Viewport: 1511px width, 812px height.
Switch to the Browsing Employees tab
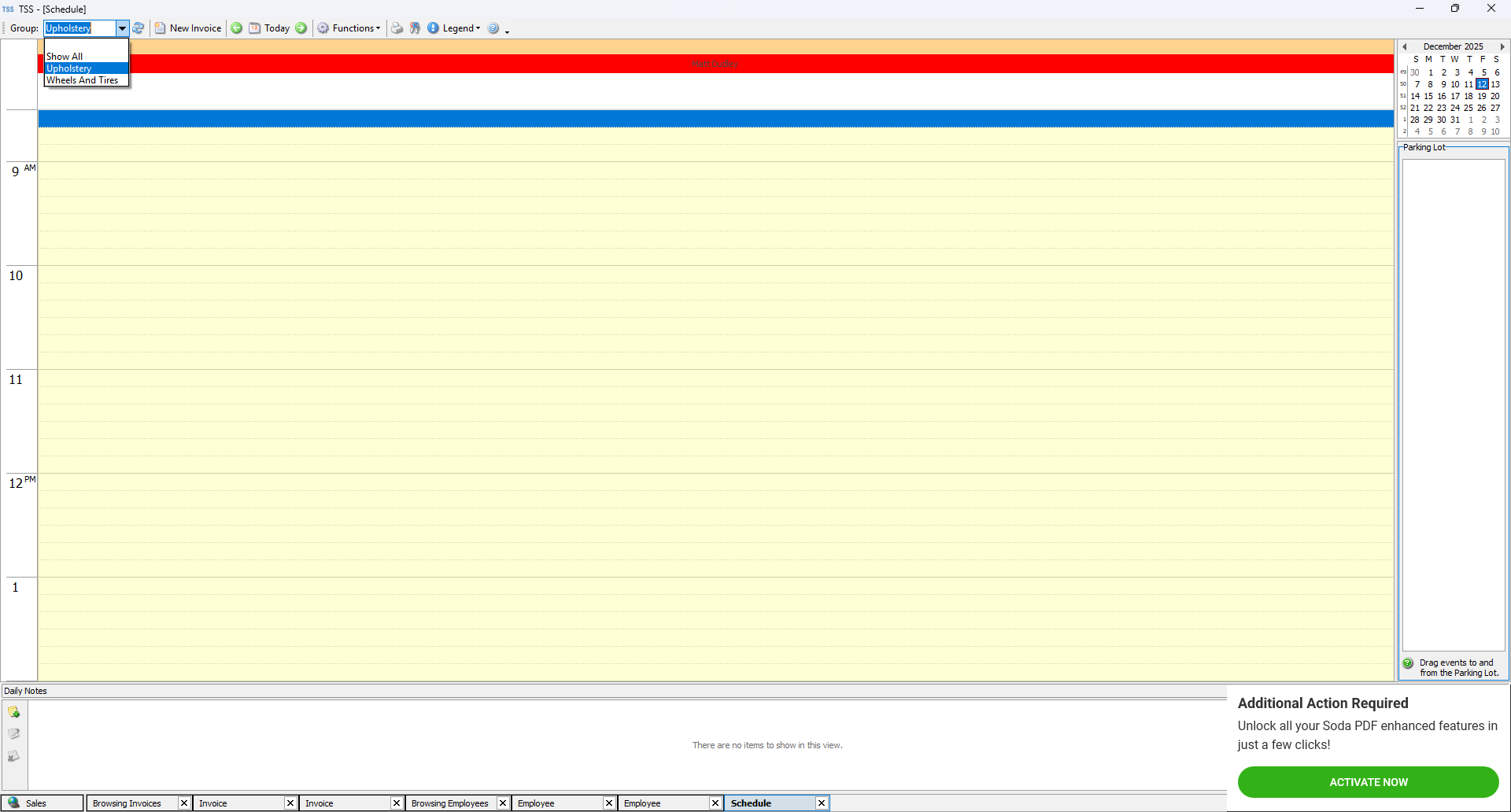click(x=449, y=803)
